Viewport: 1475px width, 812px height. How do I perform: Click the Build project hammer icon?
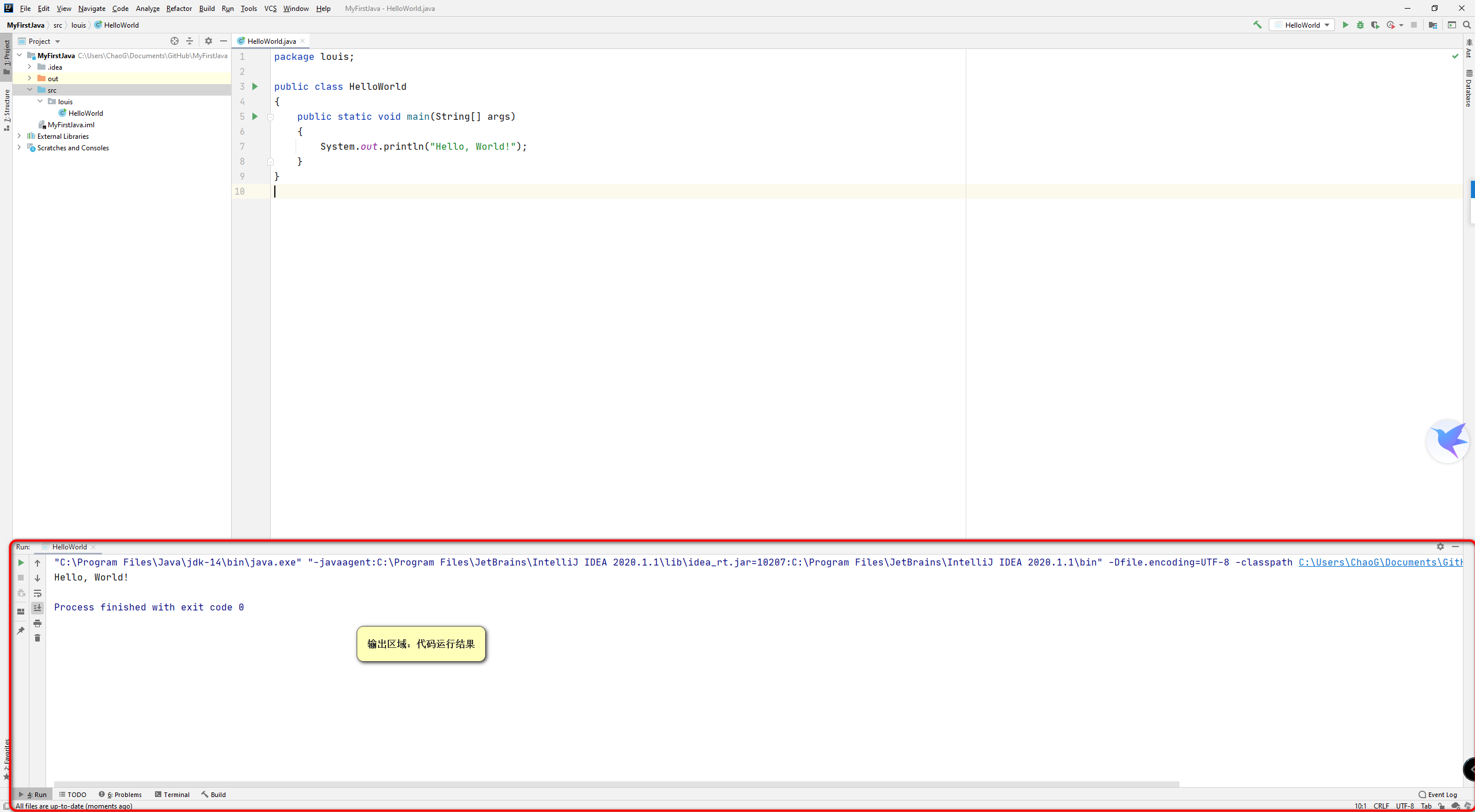(1257, 25)
